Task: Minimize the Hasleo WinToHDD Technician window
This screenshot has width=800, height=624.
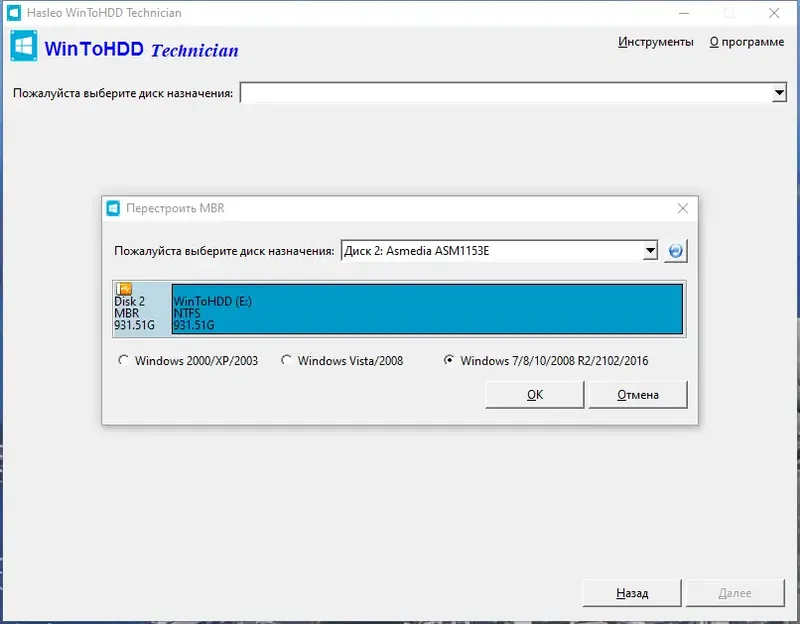Action: pos(684,13)
